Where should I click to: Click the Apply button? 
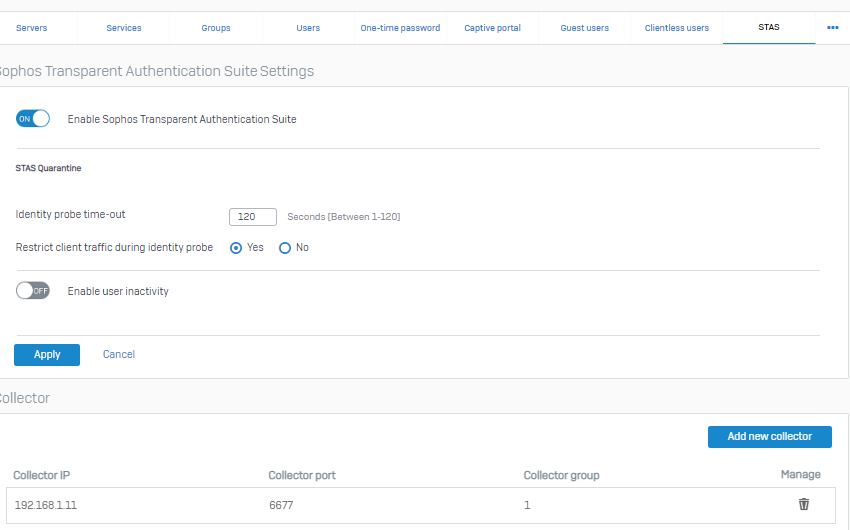(x=47, y=355)
